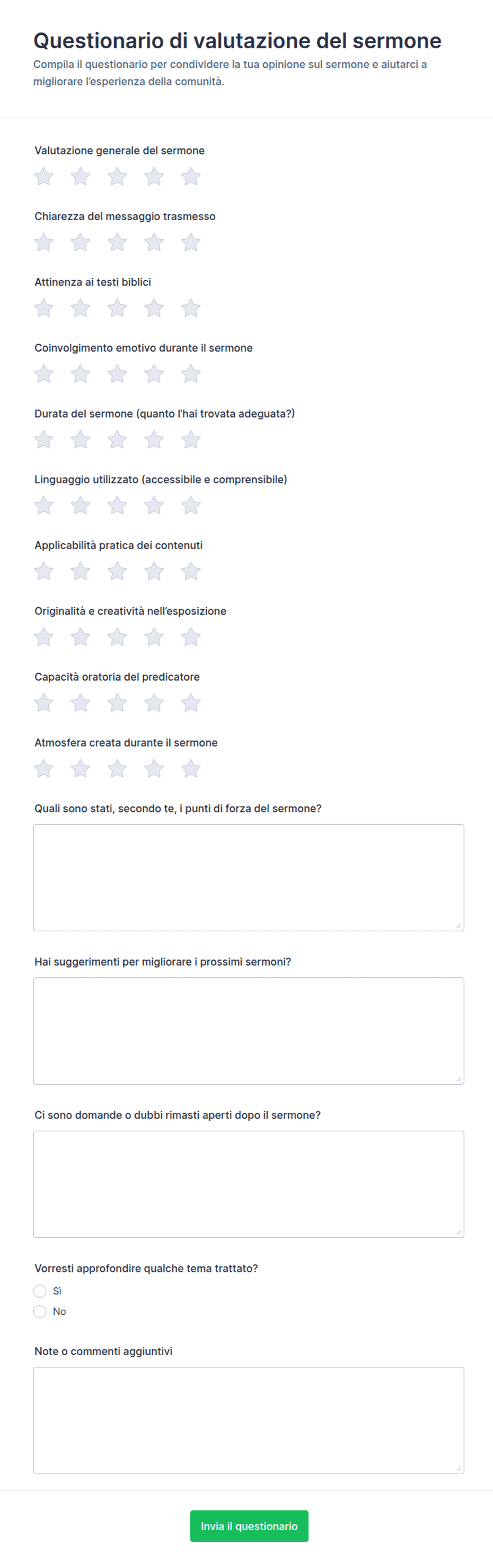The height and width of the screenshot is (1568, 493).
Task: Focus the Note o commenti aggiuntivi field
Action: pyautogui.click(x=249, y=1420)
